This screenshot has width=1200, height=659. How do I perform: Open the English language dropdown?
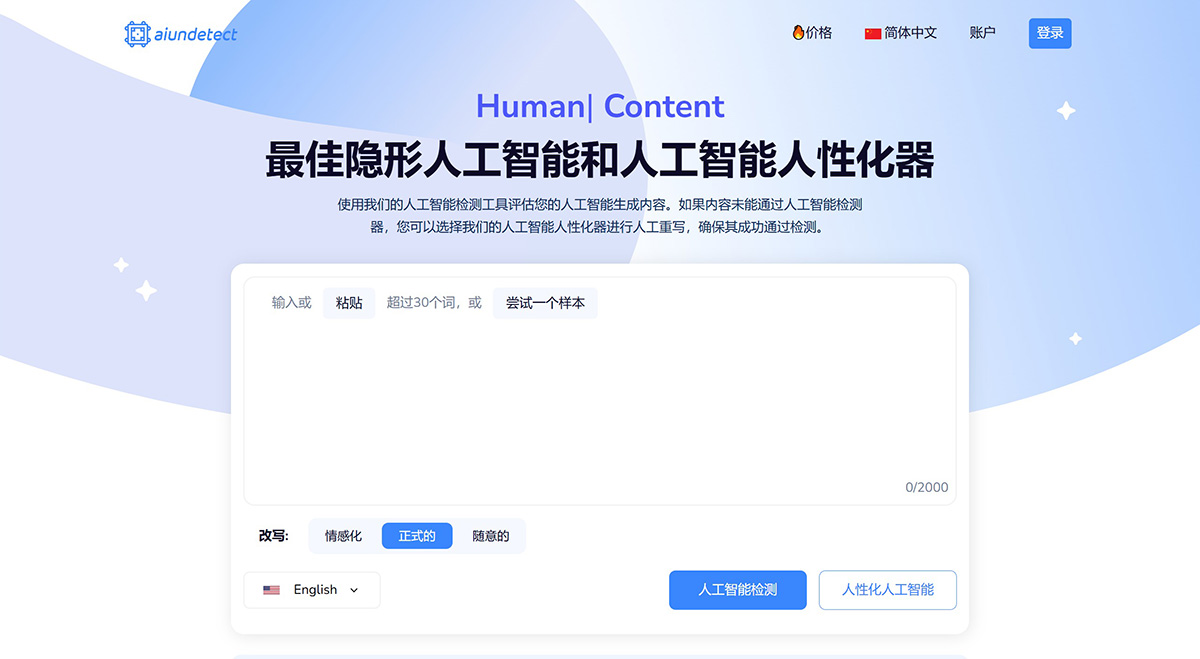pos(315,590)
